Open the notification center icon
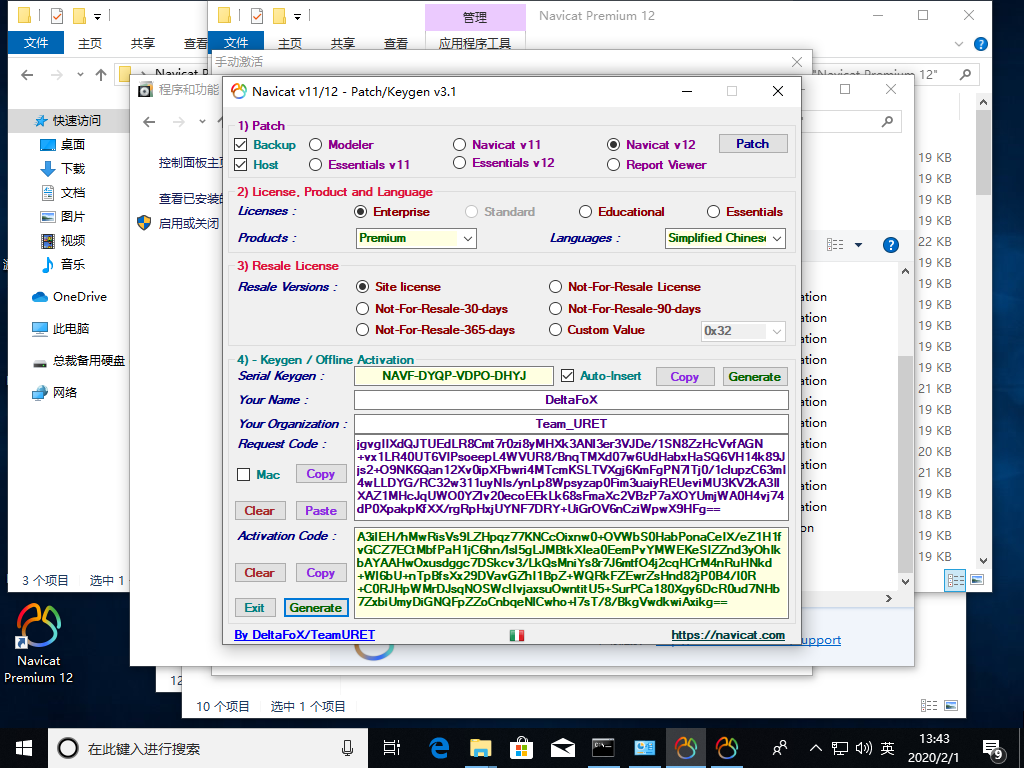This screenshot has height=768, width=1024. click(x=992, y=749)
